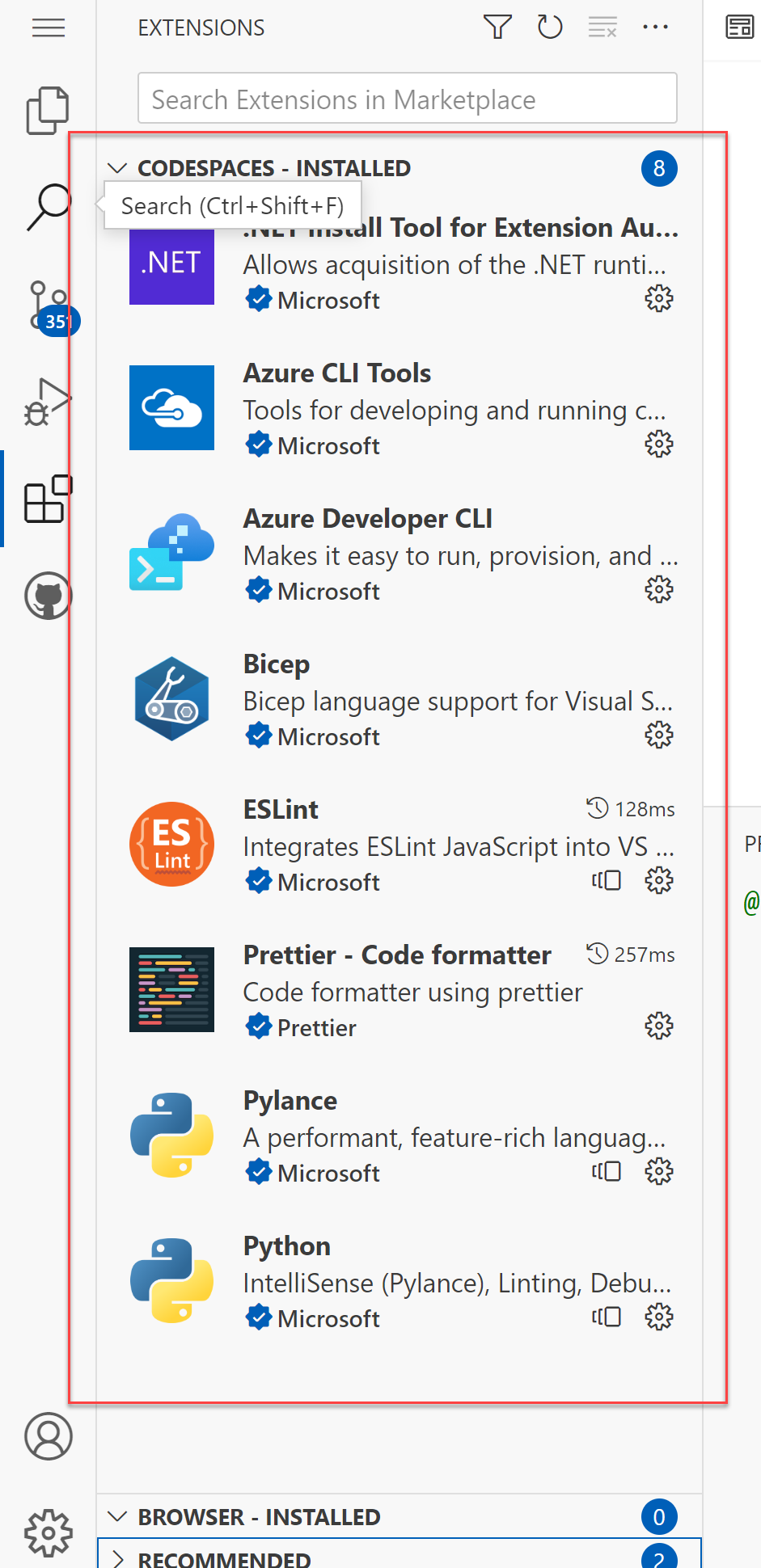Open the hamburger menu
Screen dimensions: 761x1568
[48, 29]
